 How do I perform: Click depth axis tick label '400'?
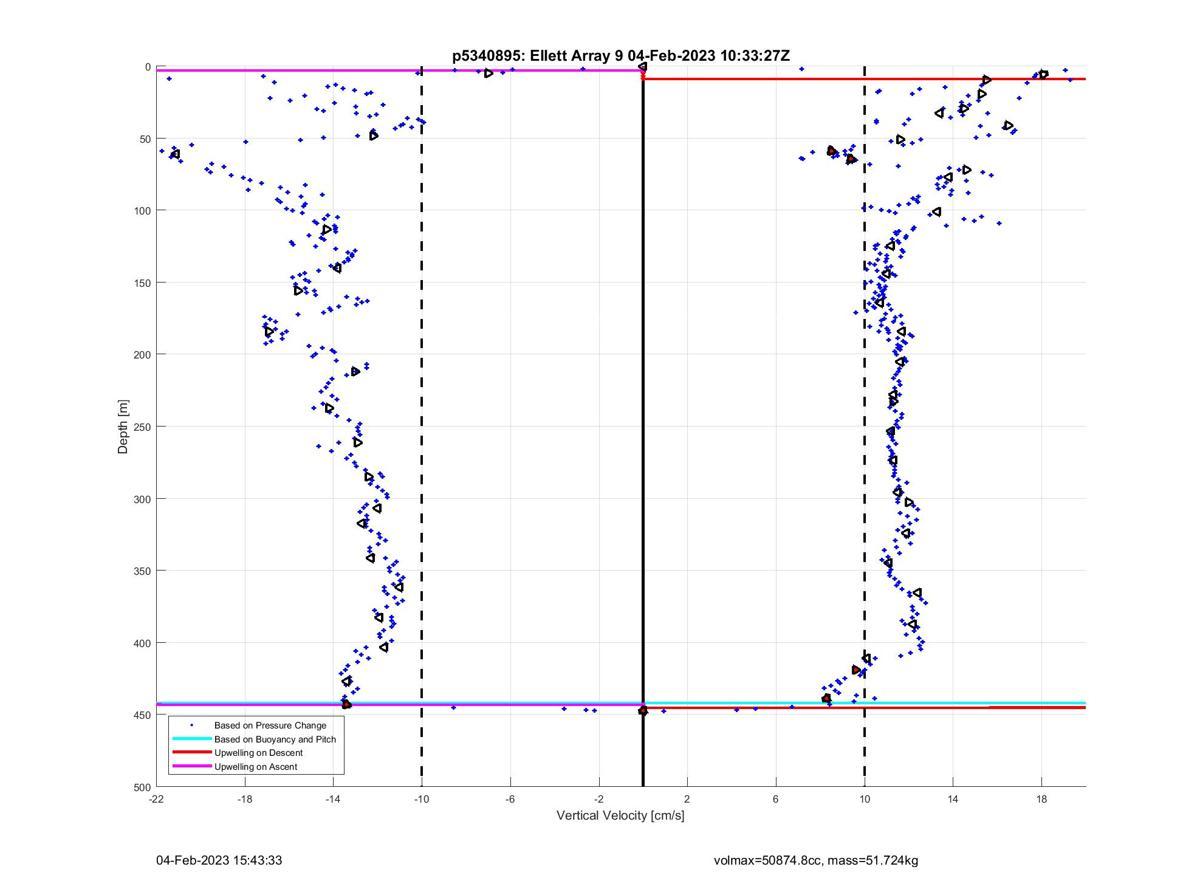coord(142,643)
